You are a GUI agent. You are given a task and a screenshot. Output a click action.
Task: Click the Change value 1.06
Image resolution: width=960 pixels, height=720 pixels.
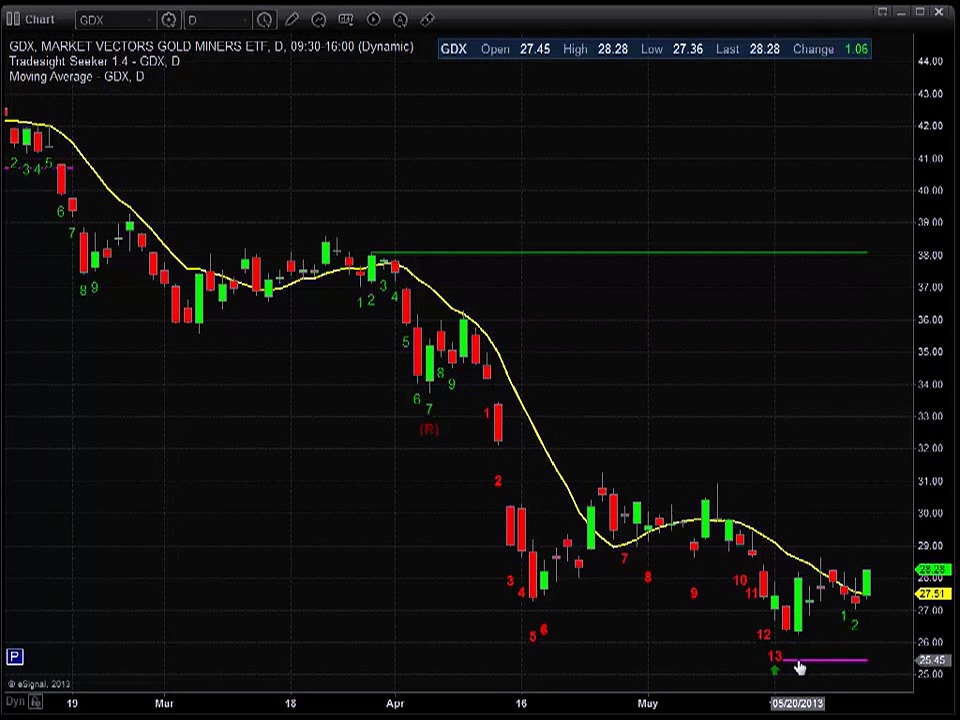click(857, 49)
